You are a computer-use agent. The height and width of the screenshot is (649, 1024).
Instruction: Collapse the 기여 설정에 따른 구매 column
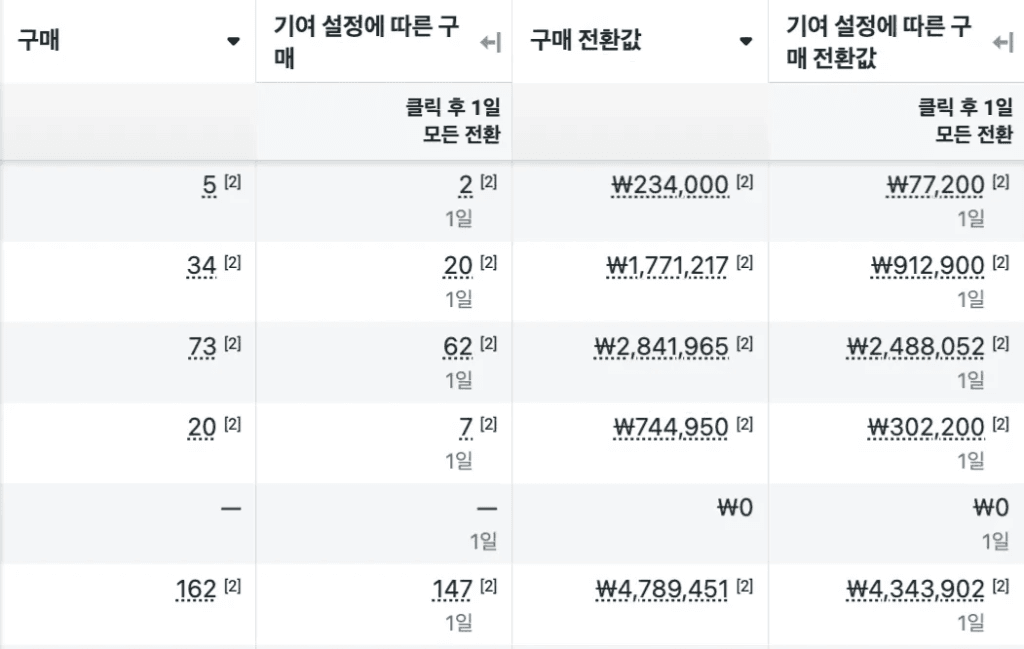[x=490, y=42]
